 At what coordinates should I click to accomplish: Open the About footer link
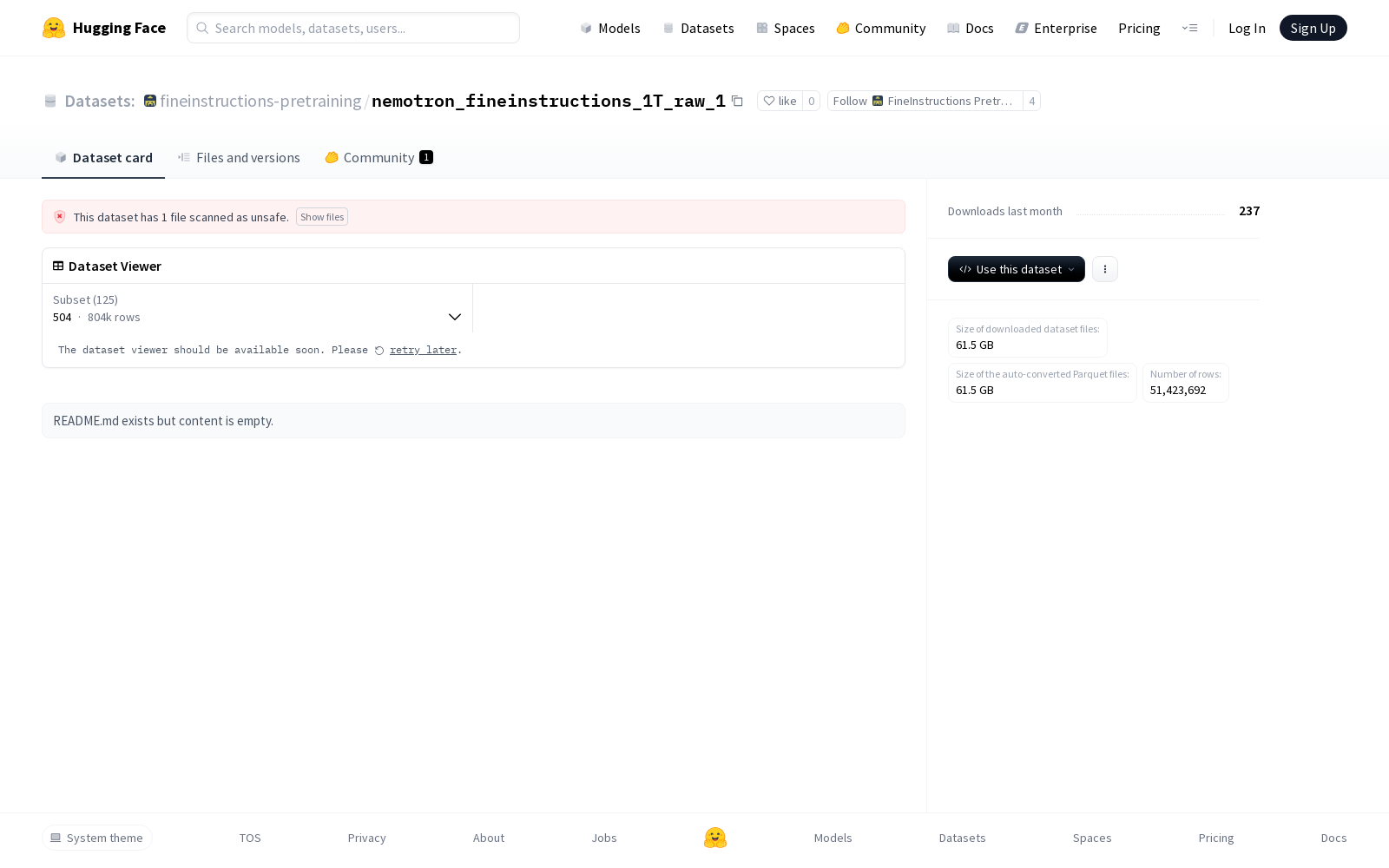[x=489, y=838]
